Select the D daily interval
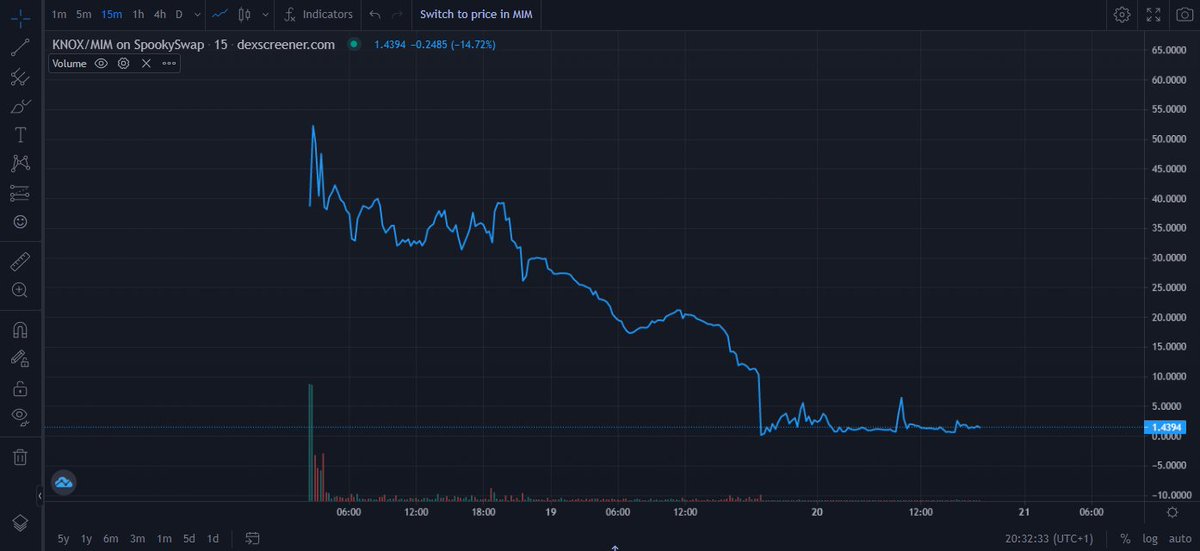 point(179,15)
